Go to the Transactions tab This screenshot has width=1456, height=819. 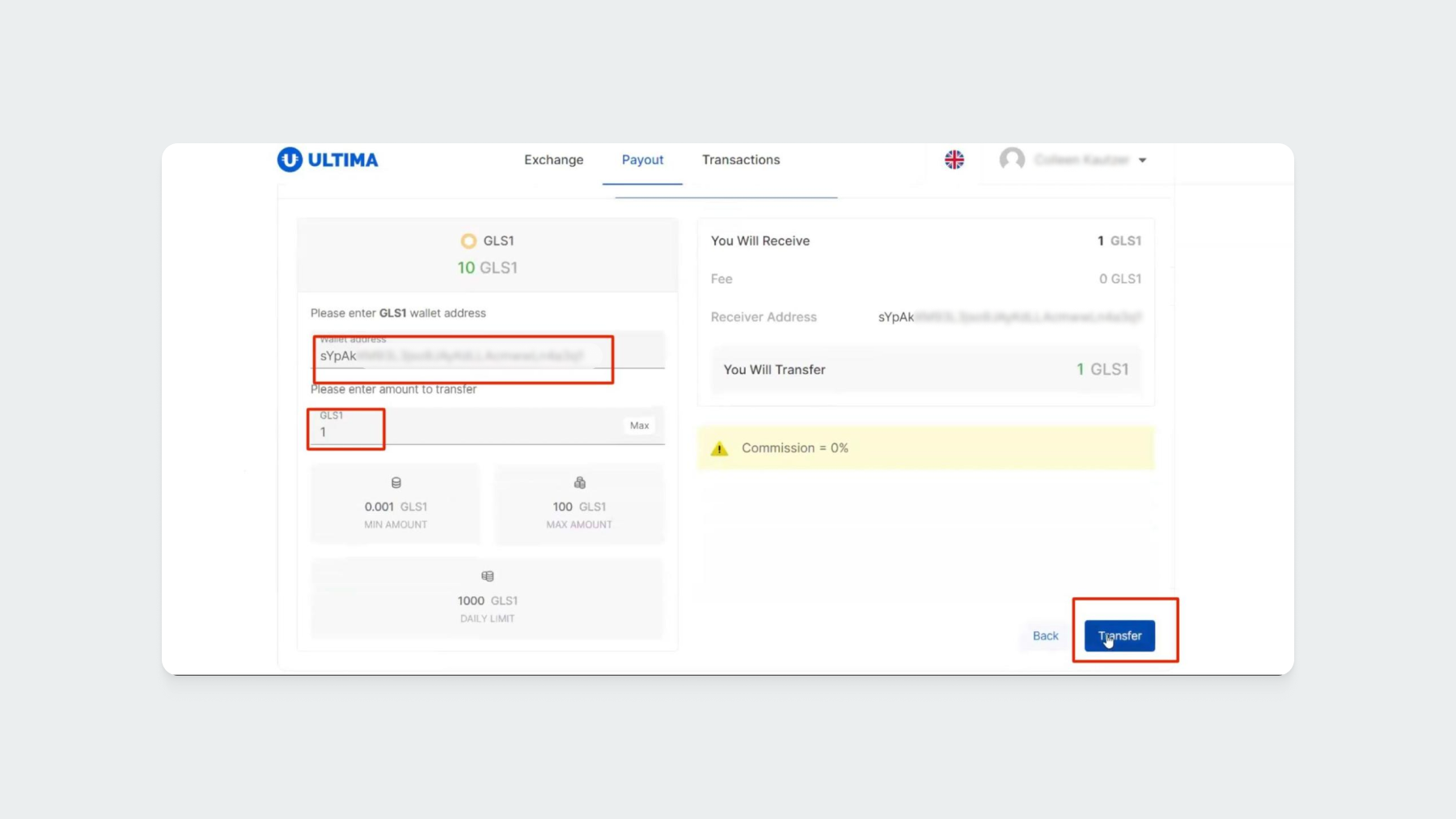(741, 160)
